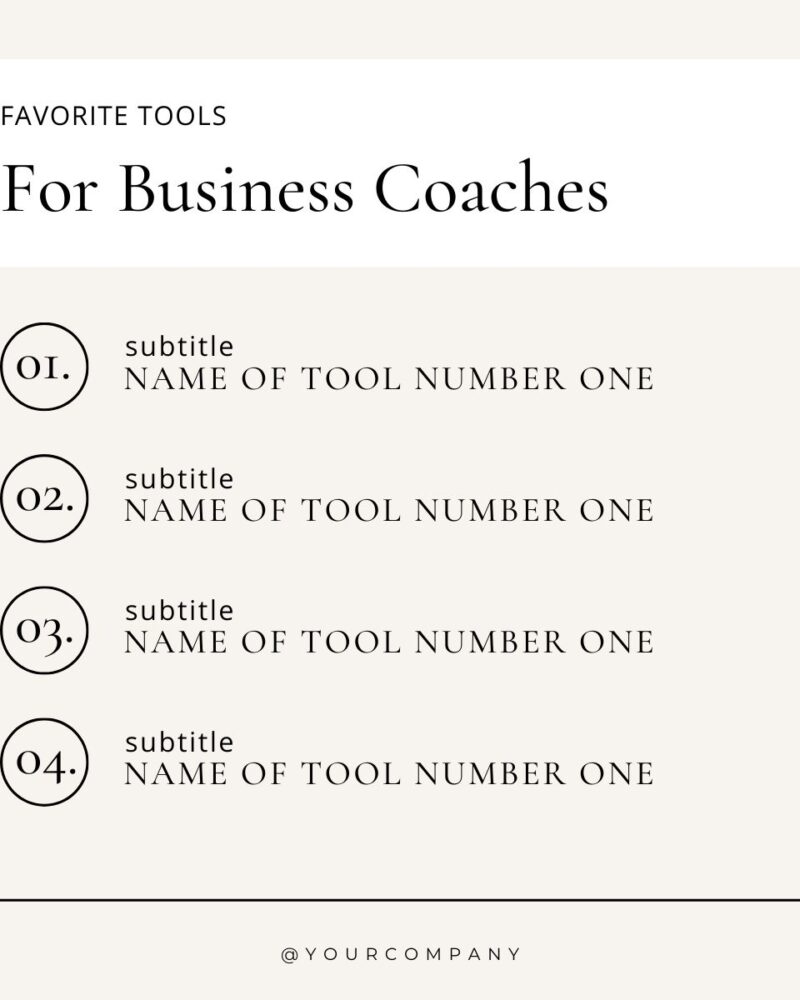Select the subtitle text beside 03.
Viewport: 800px width, 1000px height.
[179, 610]
